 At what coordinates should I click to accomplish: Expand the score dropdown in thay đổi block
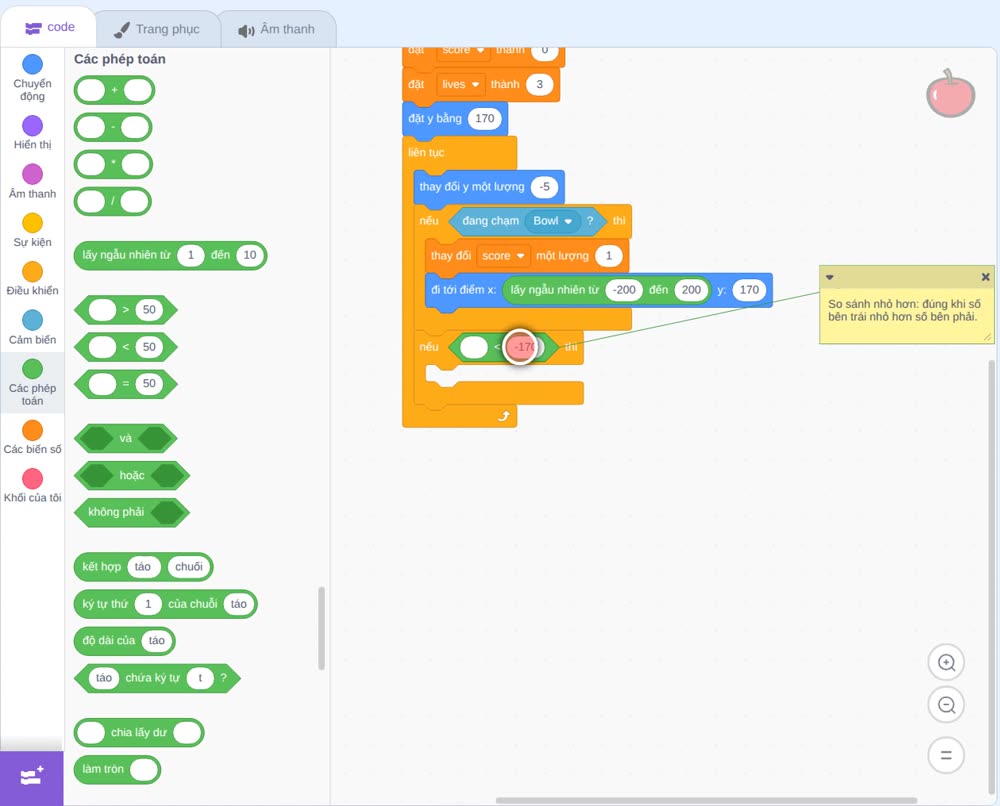(x=503, y=256)
